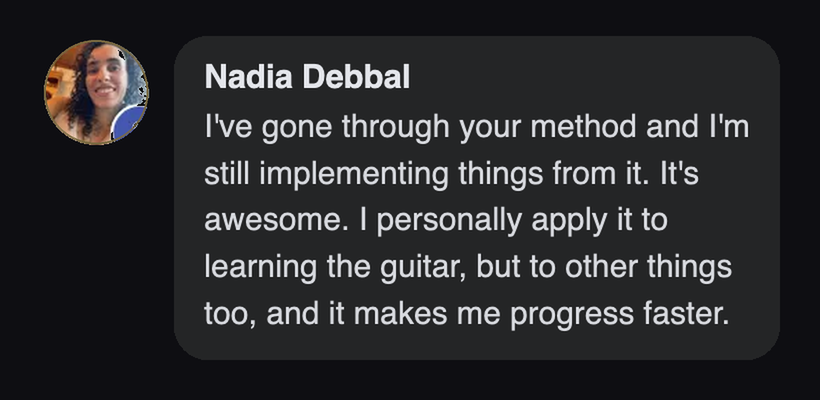Select the comment bubble from Nadia Debbal

(x=477, y=198)
